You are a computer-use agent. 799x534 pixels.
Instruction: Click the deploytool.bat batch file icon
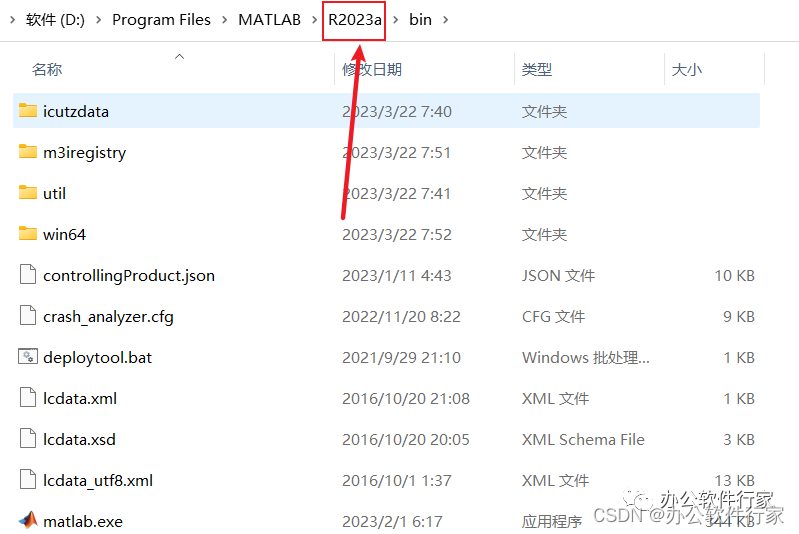(28, 356)
